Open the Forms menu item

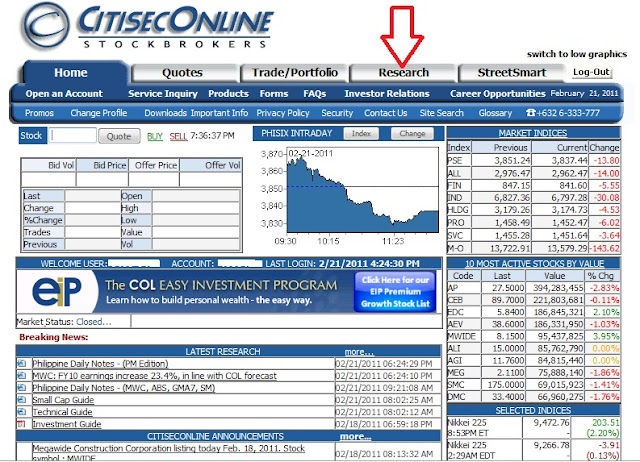(x=274, y=93)
